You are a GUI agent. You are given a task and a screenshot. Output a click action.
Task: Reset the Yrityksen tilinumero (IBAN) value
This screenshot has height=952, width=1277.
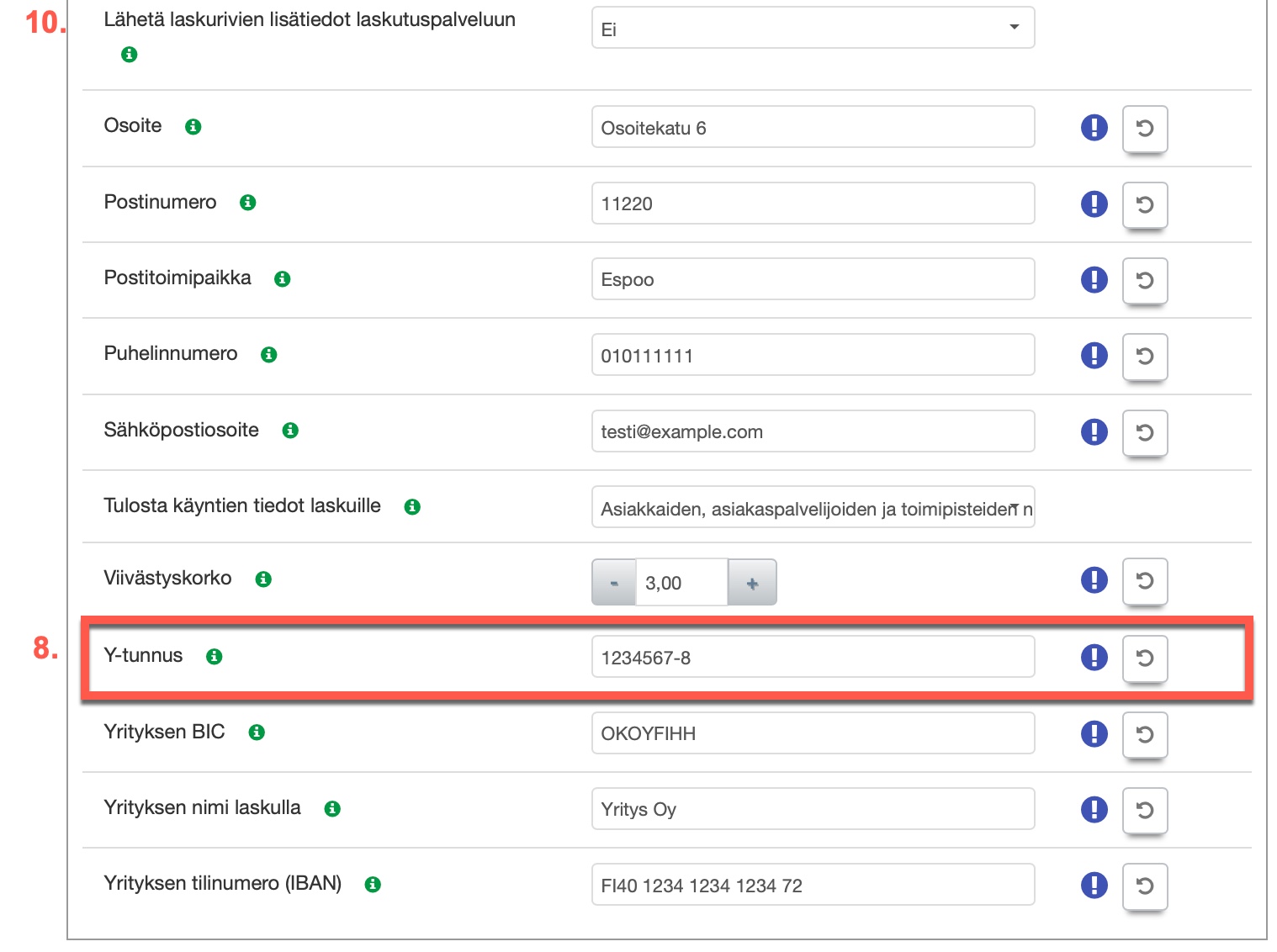(x=1144, y=886)
